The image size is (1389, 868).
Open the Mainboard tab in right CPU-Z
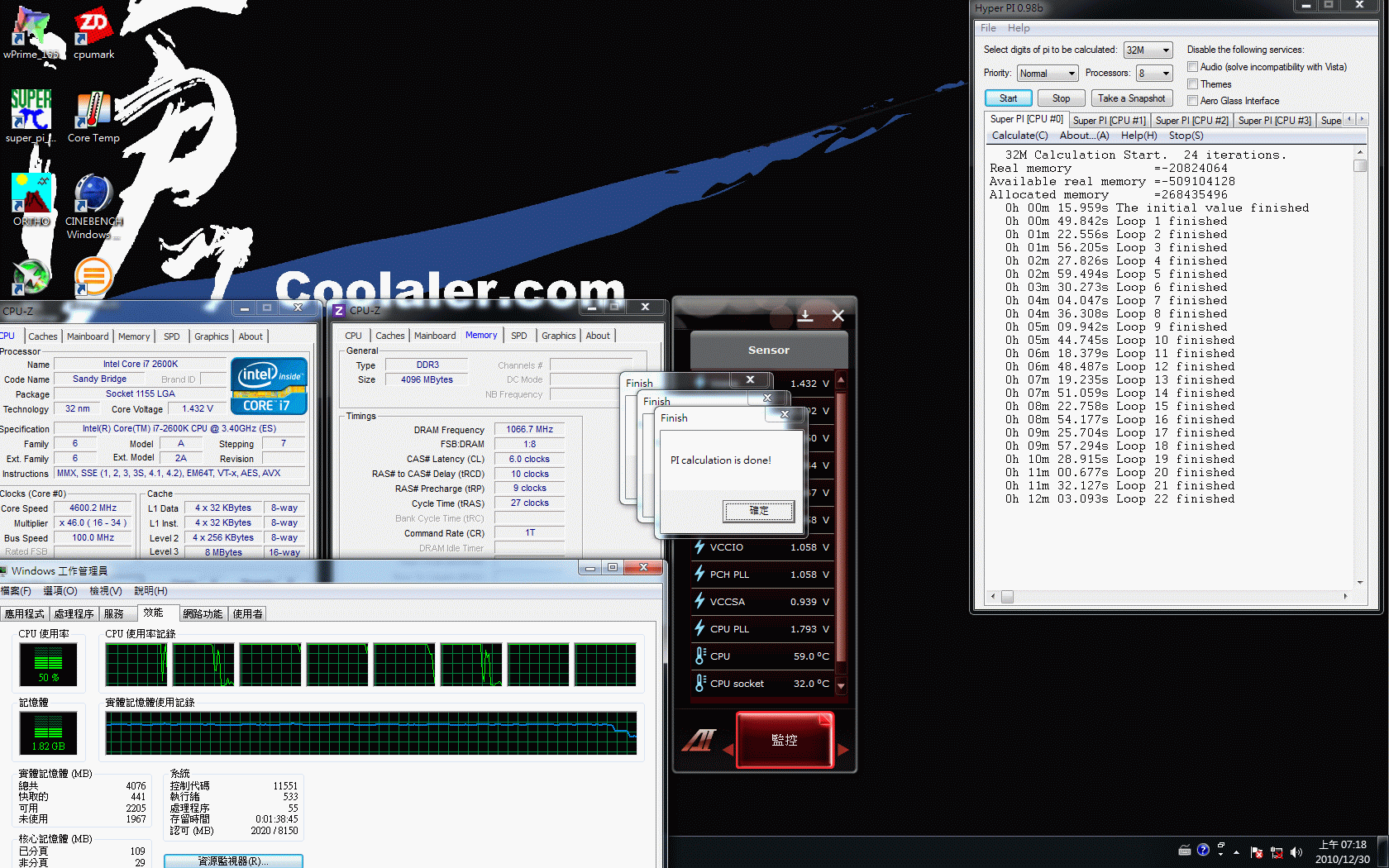pyautogui.click(x=435, y=336)
